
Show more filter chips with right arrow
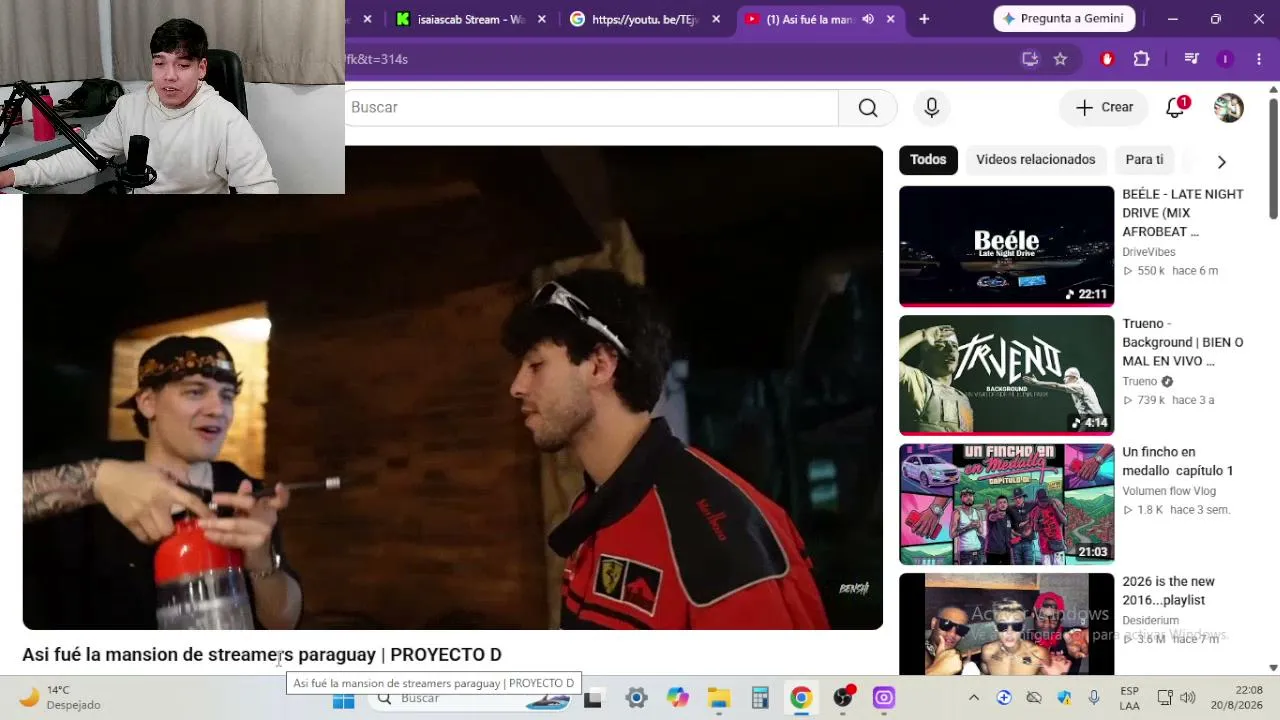pyautogui.click(x=1221, y=161)
